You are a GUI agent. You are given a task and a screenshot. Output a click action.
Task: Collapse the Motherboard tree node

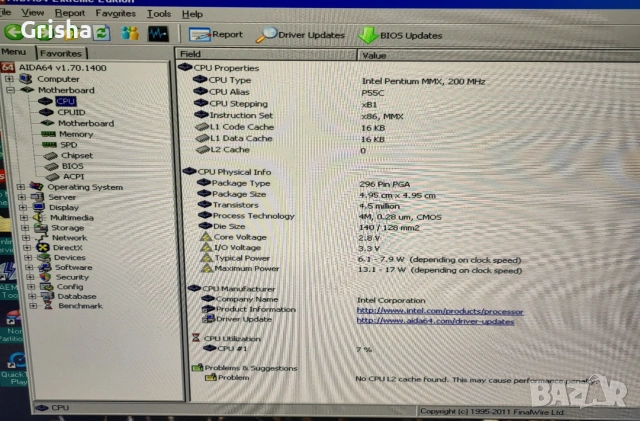point(10,90)
